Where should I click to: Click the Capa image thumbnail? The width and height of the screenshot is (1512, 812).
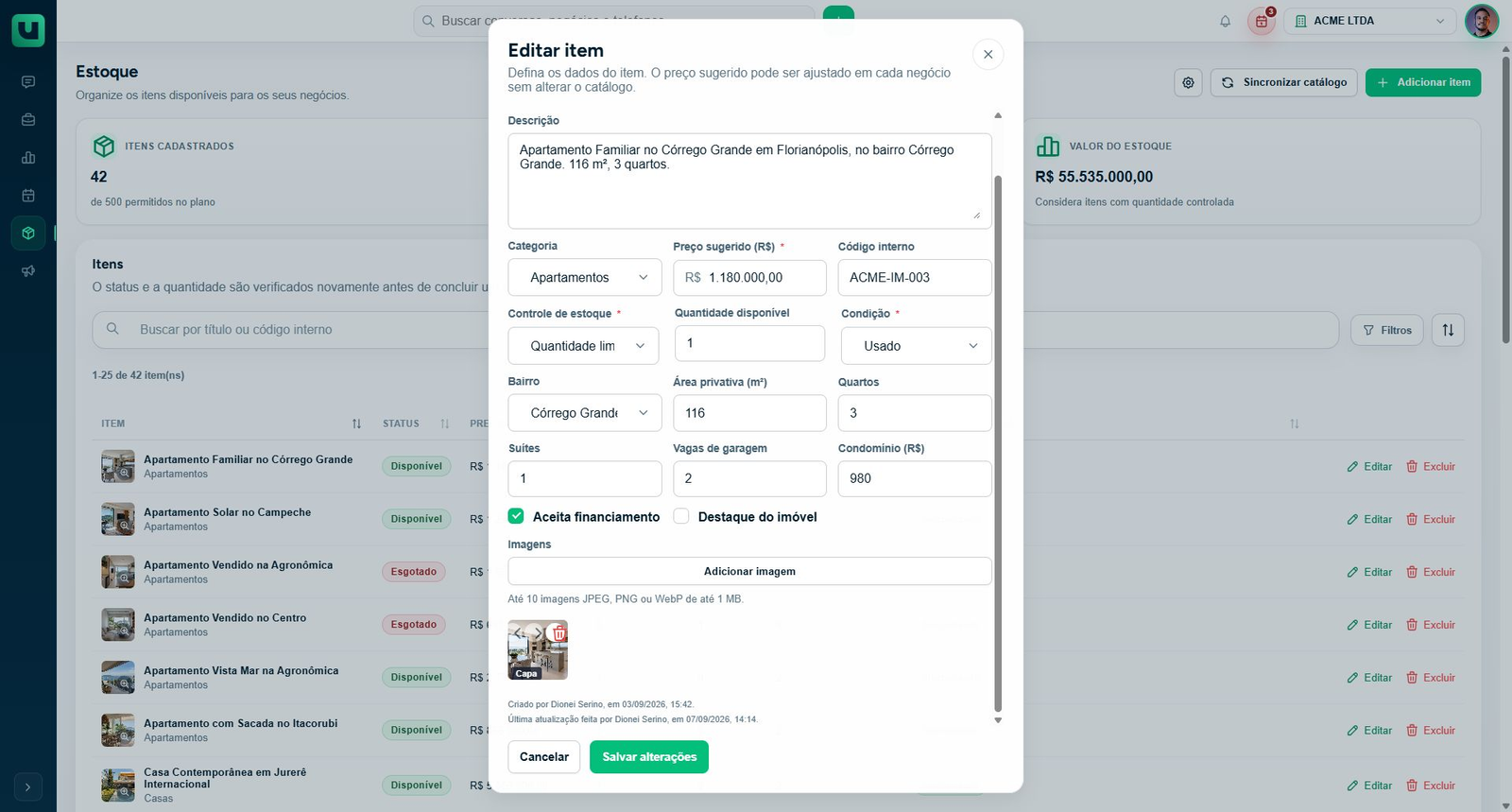pos(538,650)
